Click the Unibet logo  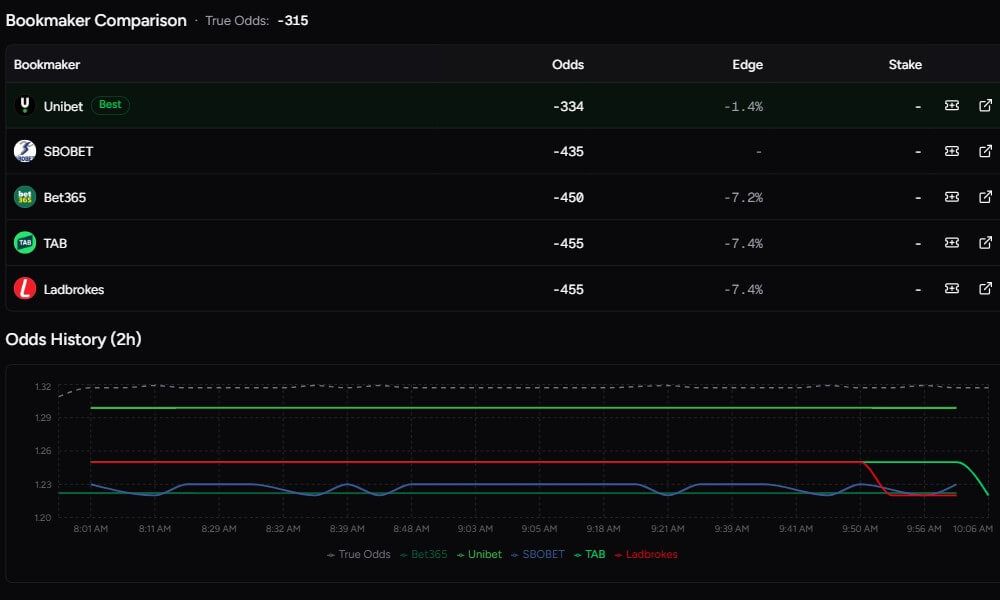23,105
